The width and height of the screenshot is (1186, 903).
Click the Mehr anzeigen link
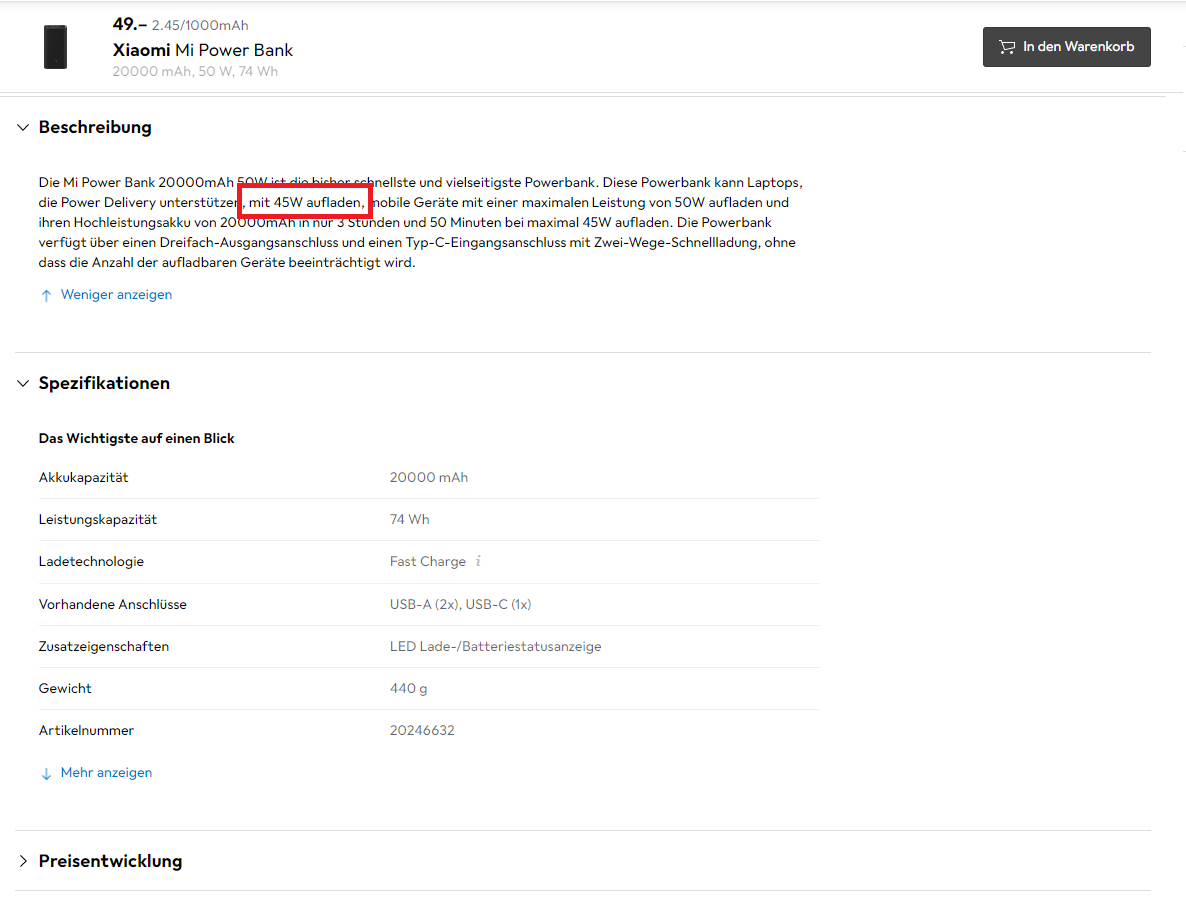click(x=107, y=773)
